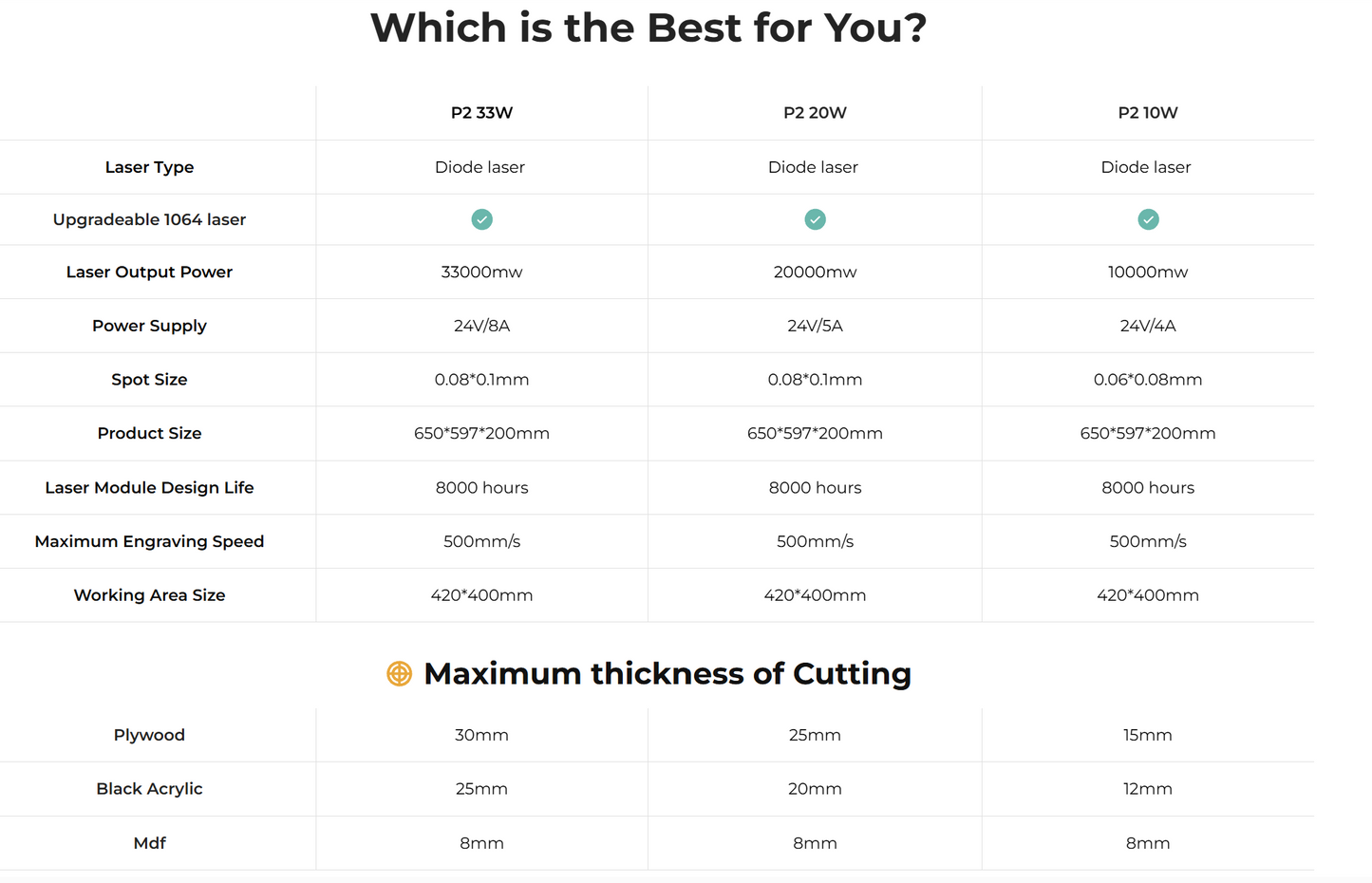
Task: Click the Black Acrylic row label
Action: [x=149, y=789]
